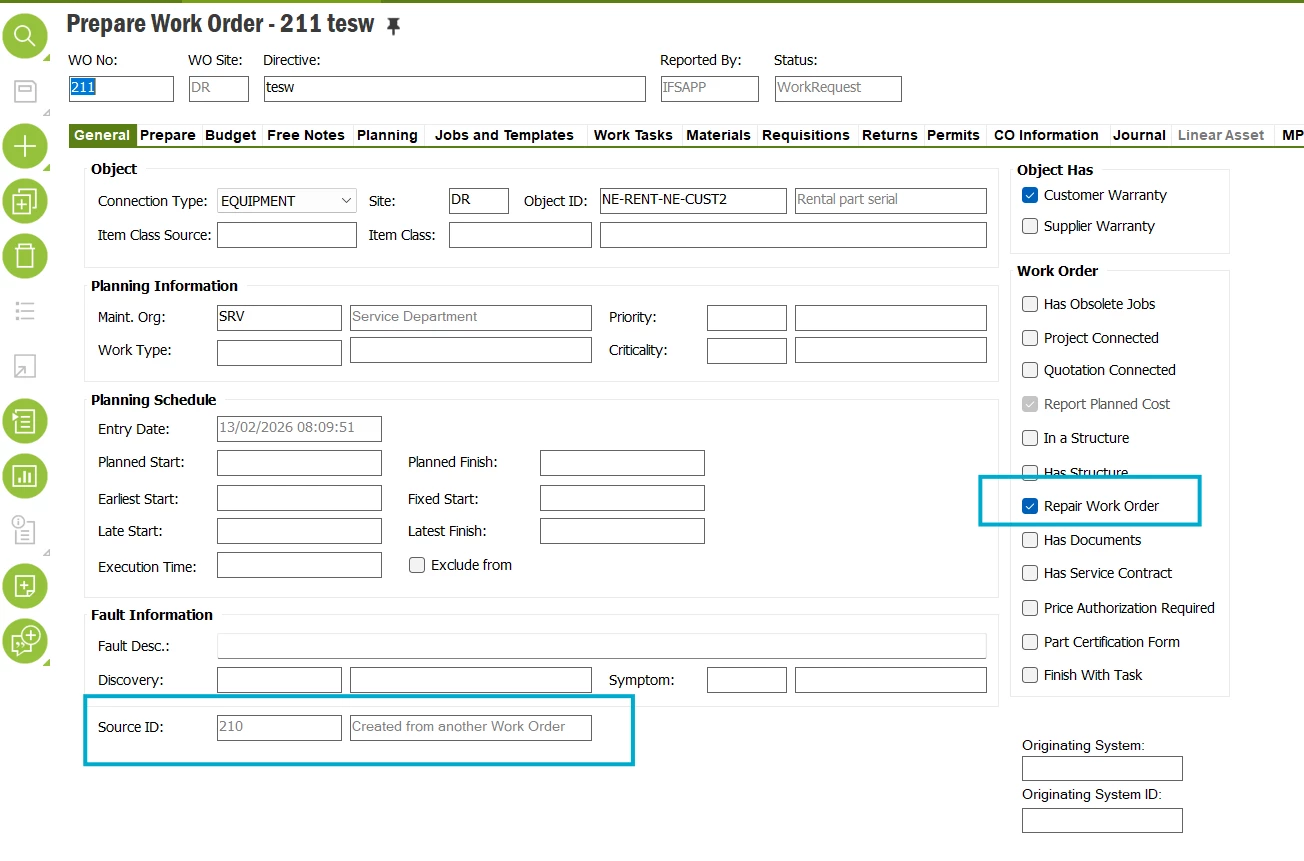Click the green Search magnifier icon
The width and height of the screenshot is (1304, 861).
tap(25, 37)
